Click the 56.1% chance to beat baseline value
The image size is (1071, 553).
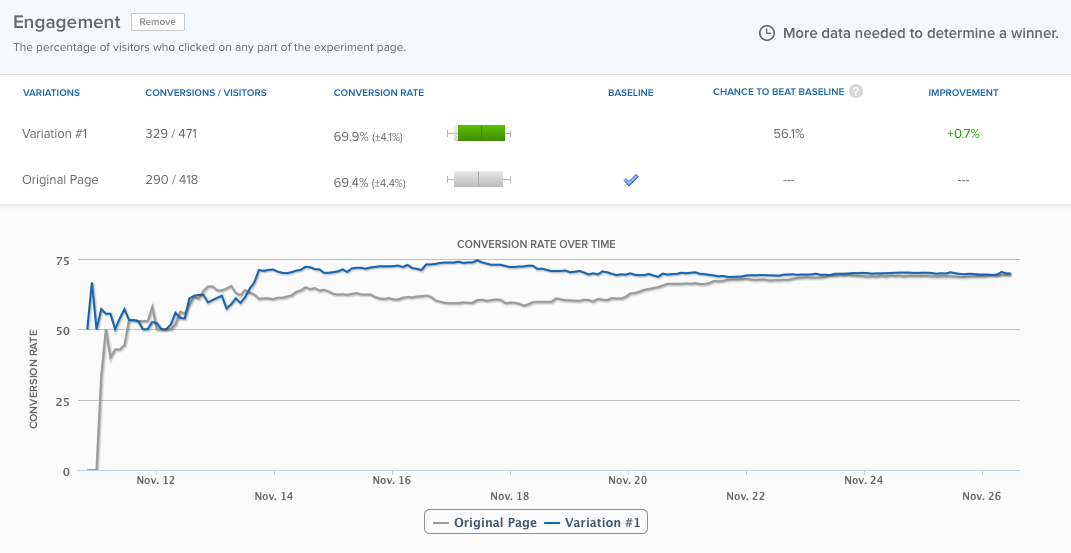pyautogui.click(x=788, y=133)
